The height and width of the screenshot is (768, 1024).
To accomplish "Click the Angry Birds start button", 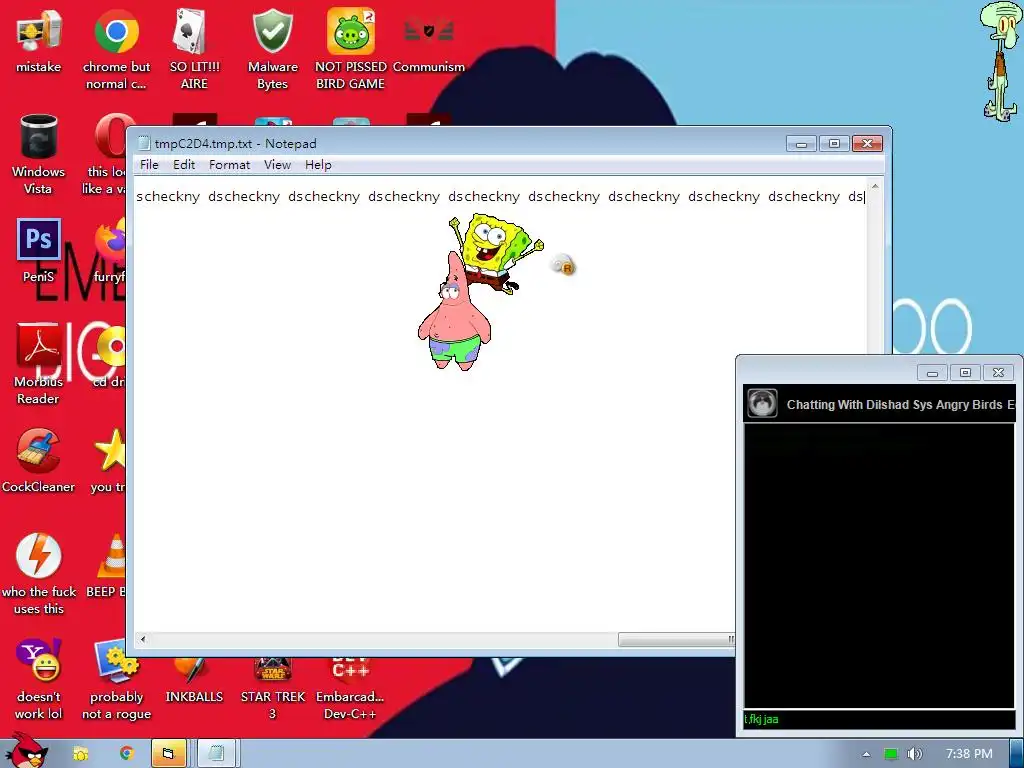I will tap(25, 751).
